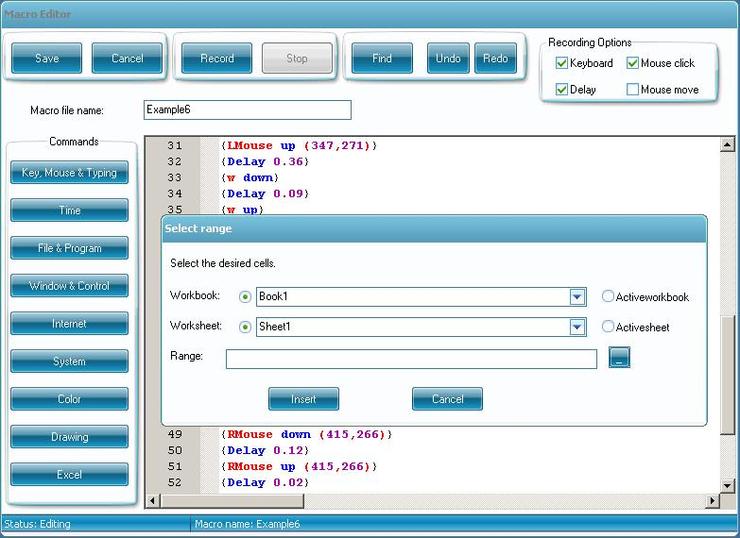Open the Worksheet dropdown showing Sheet1
The image size is (740, 538).
click(577, 327)
